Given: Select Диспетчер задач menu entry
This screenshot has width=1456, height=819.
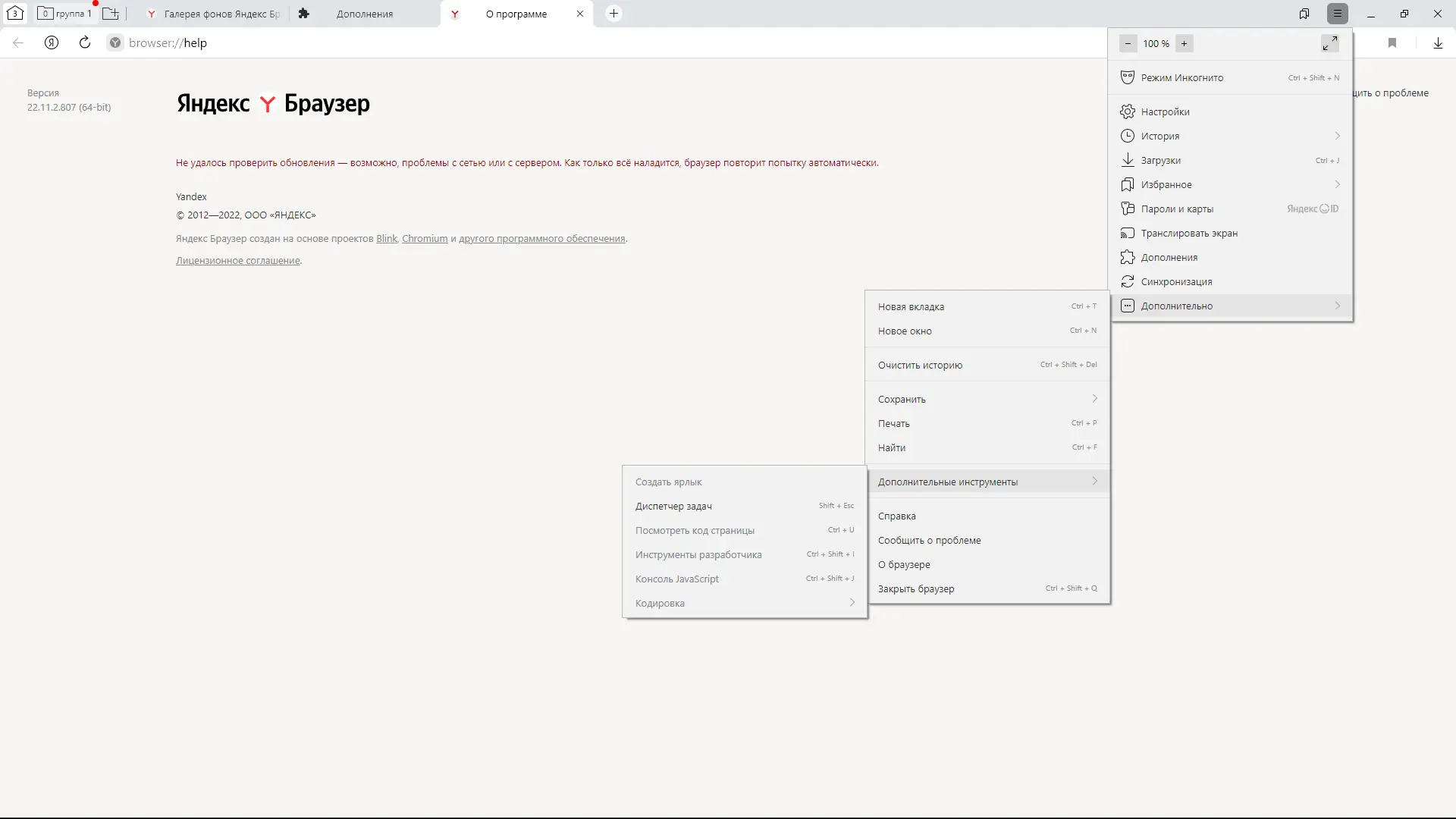Looking at the screenshot, I should coord(673,506).
